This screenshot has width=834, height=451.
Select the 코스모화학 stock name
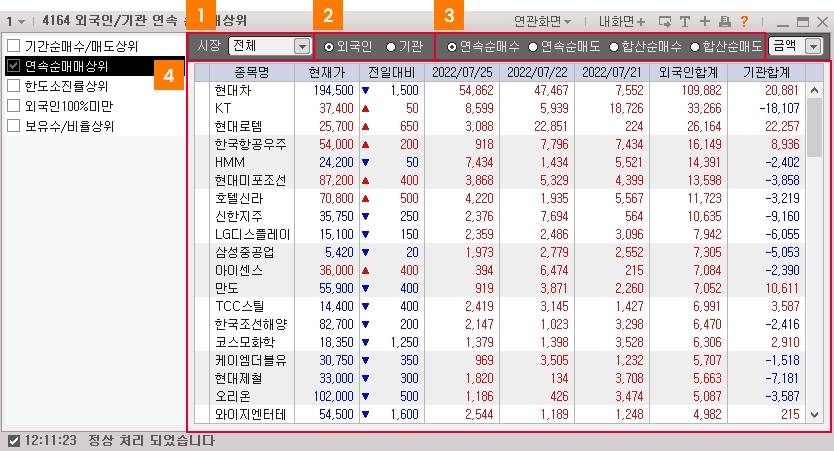(x=245, y=343)
